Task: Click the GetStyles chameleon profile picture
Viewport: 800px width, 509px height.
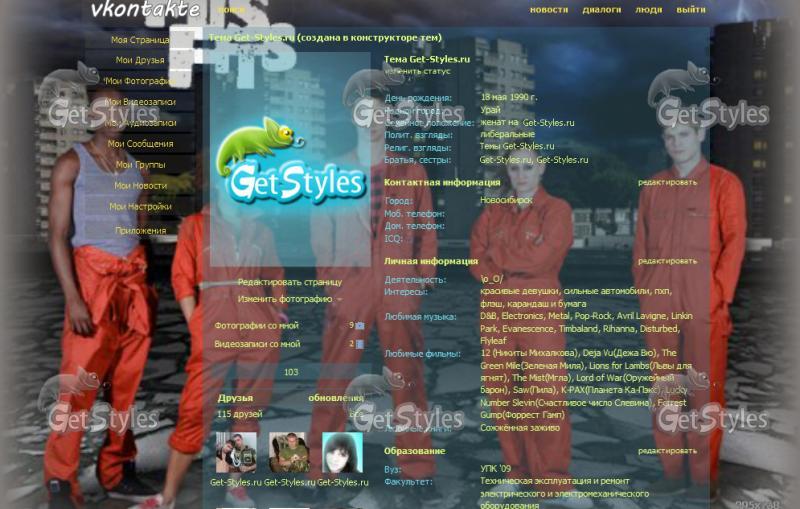Action: pyautogui.click(x=290, y=160)
